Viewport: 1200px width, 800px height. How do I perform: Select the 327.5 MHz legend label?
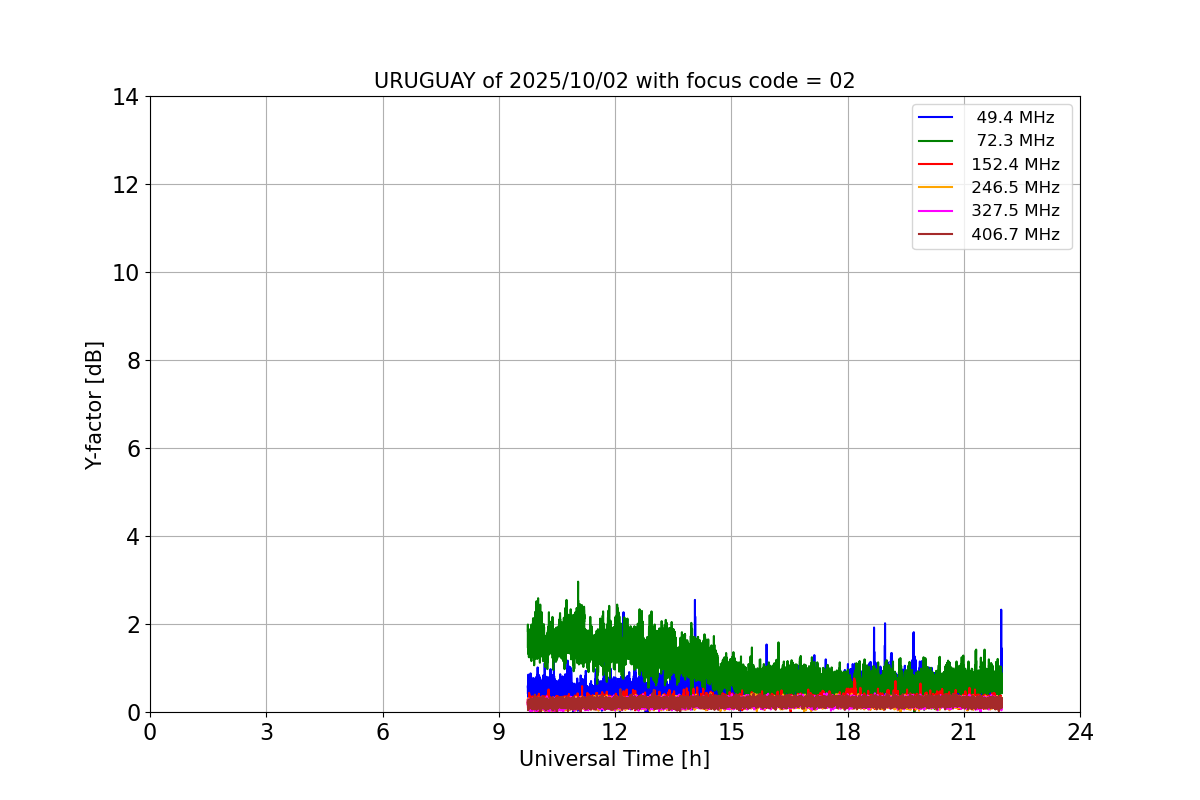tap(1015, 211)
